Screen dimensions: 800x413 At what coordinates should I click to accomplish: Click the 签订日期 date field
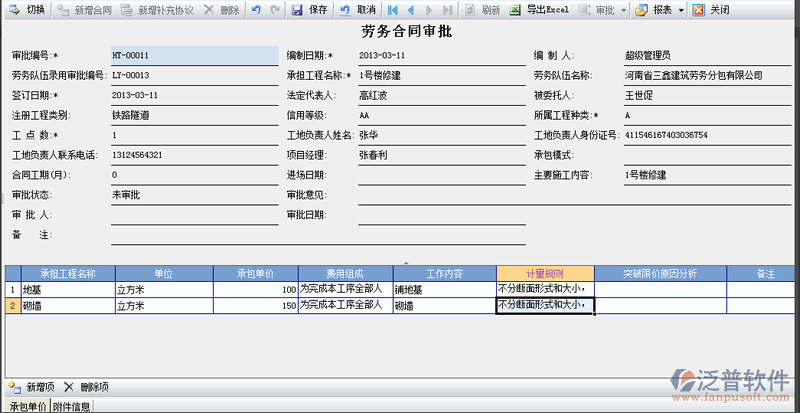pos(194,95)
